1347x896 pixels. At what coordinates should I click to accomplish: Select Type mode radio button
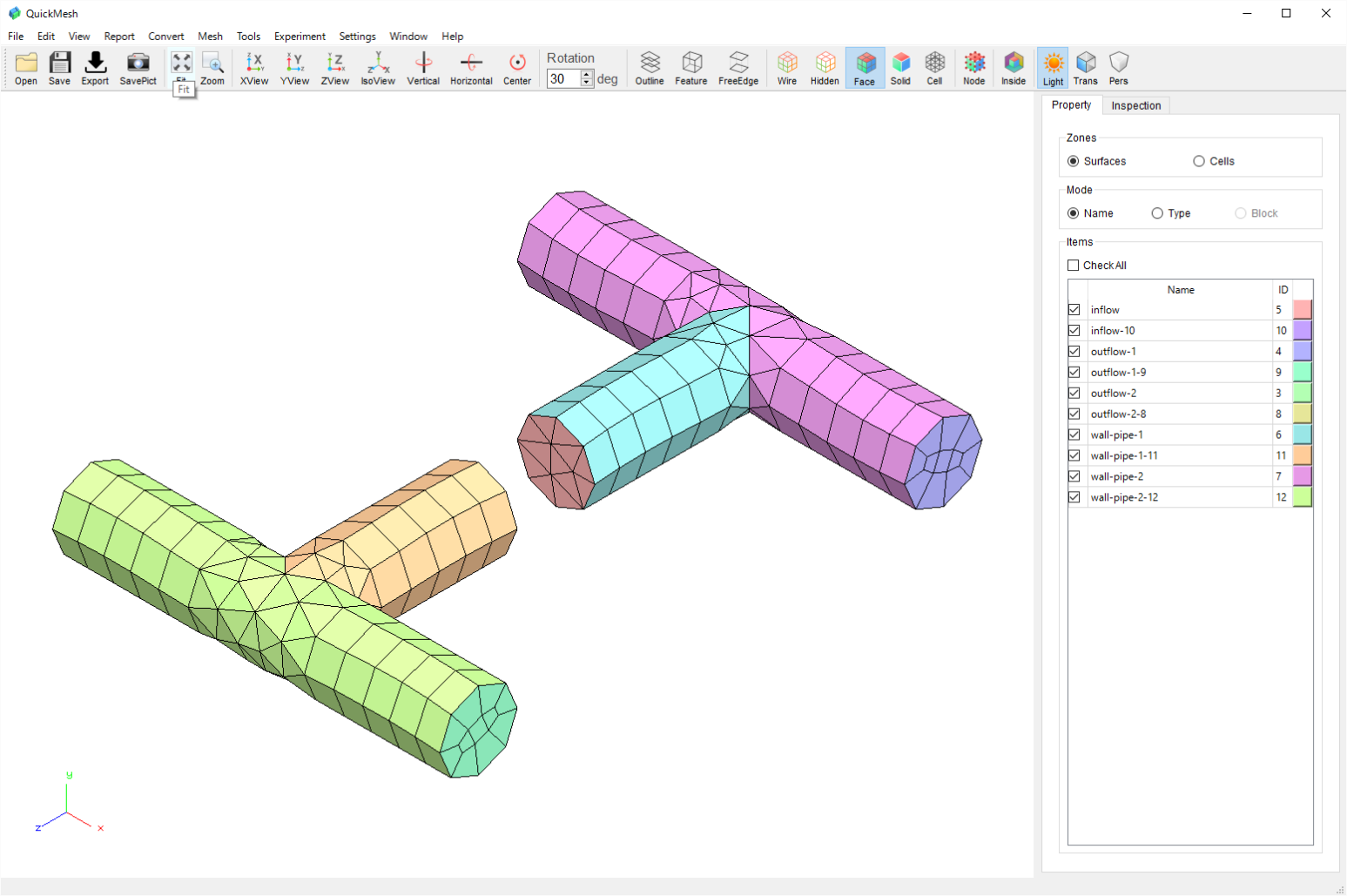click(1157, 213)
